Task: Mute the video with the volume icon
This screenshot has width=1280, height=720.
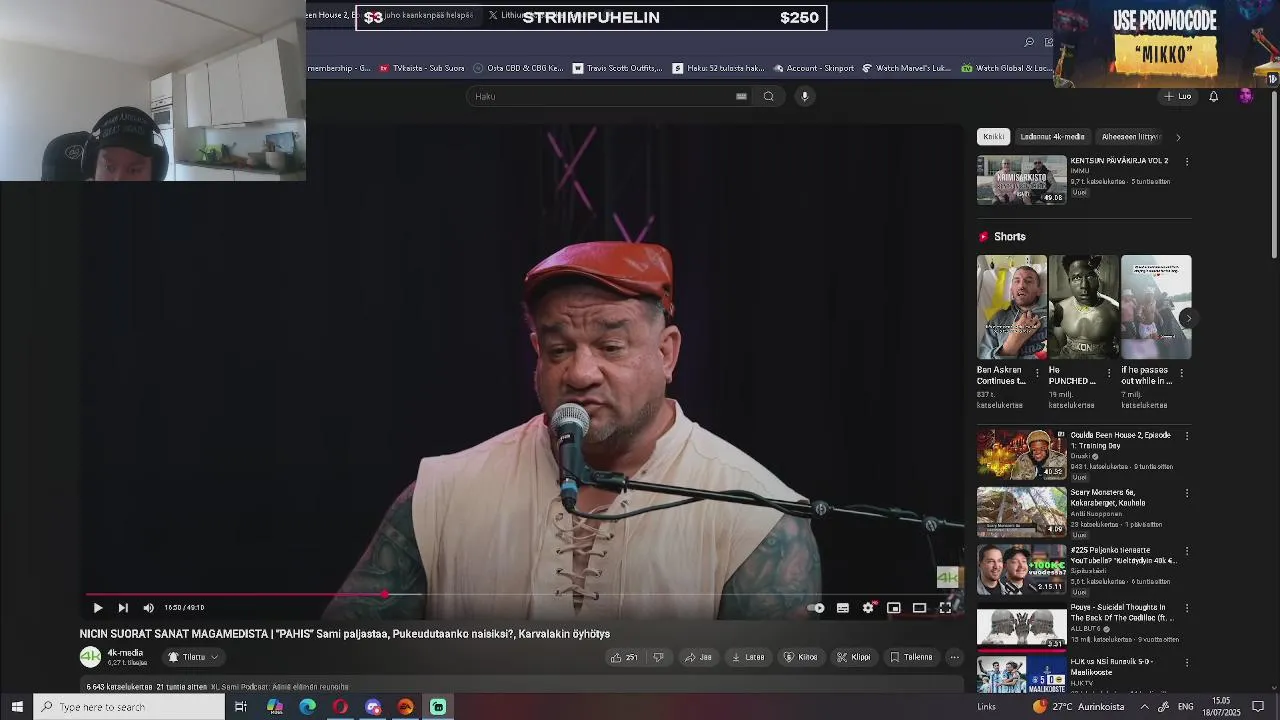Action: pyautogui.click(x=148, y=608)
